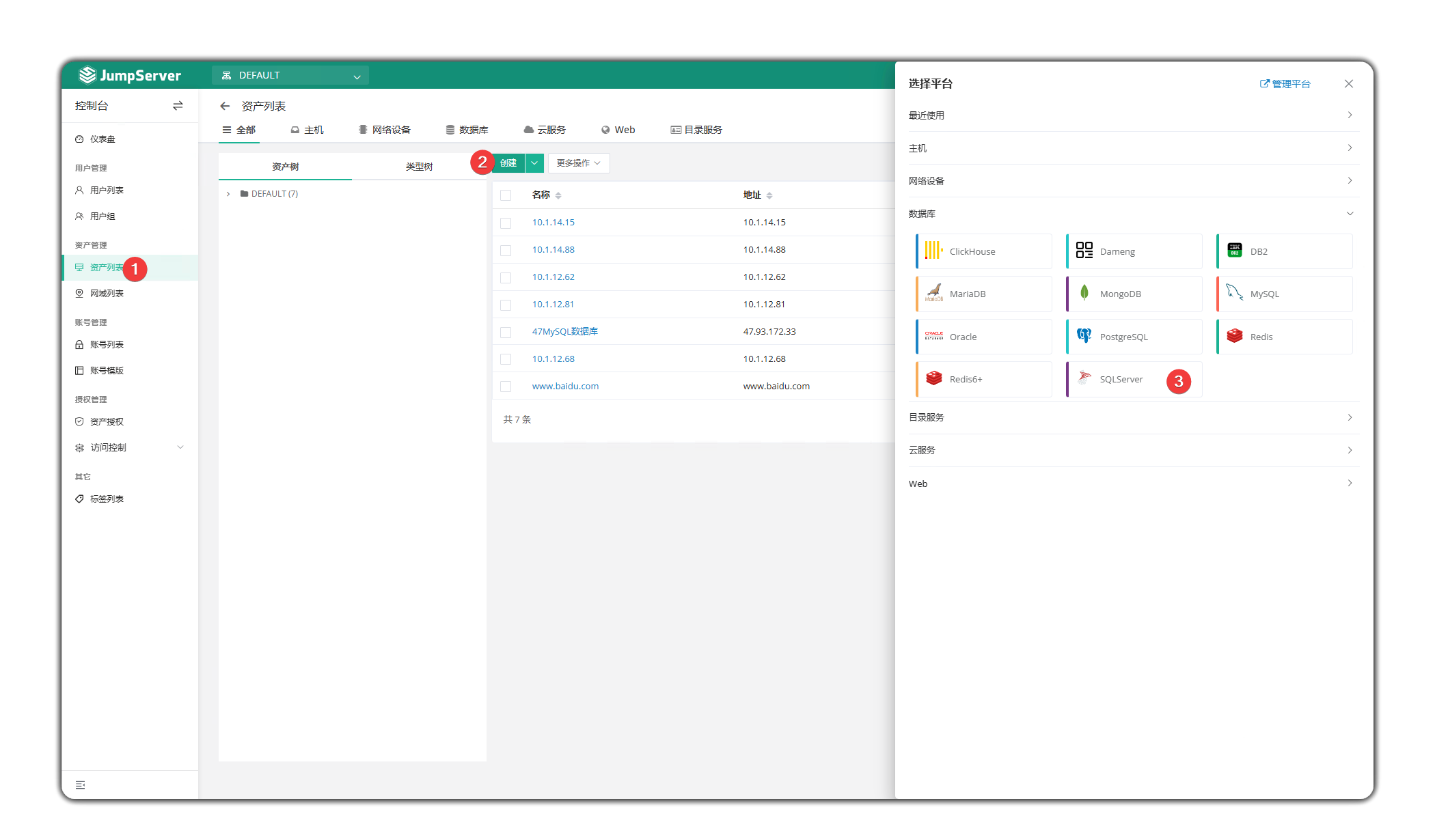This screenshot has height=840, width=1435.
Task: Click the ClickHouse database icon
Action: coord(933,251)
